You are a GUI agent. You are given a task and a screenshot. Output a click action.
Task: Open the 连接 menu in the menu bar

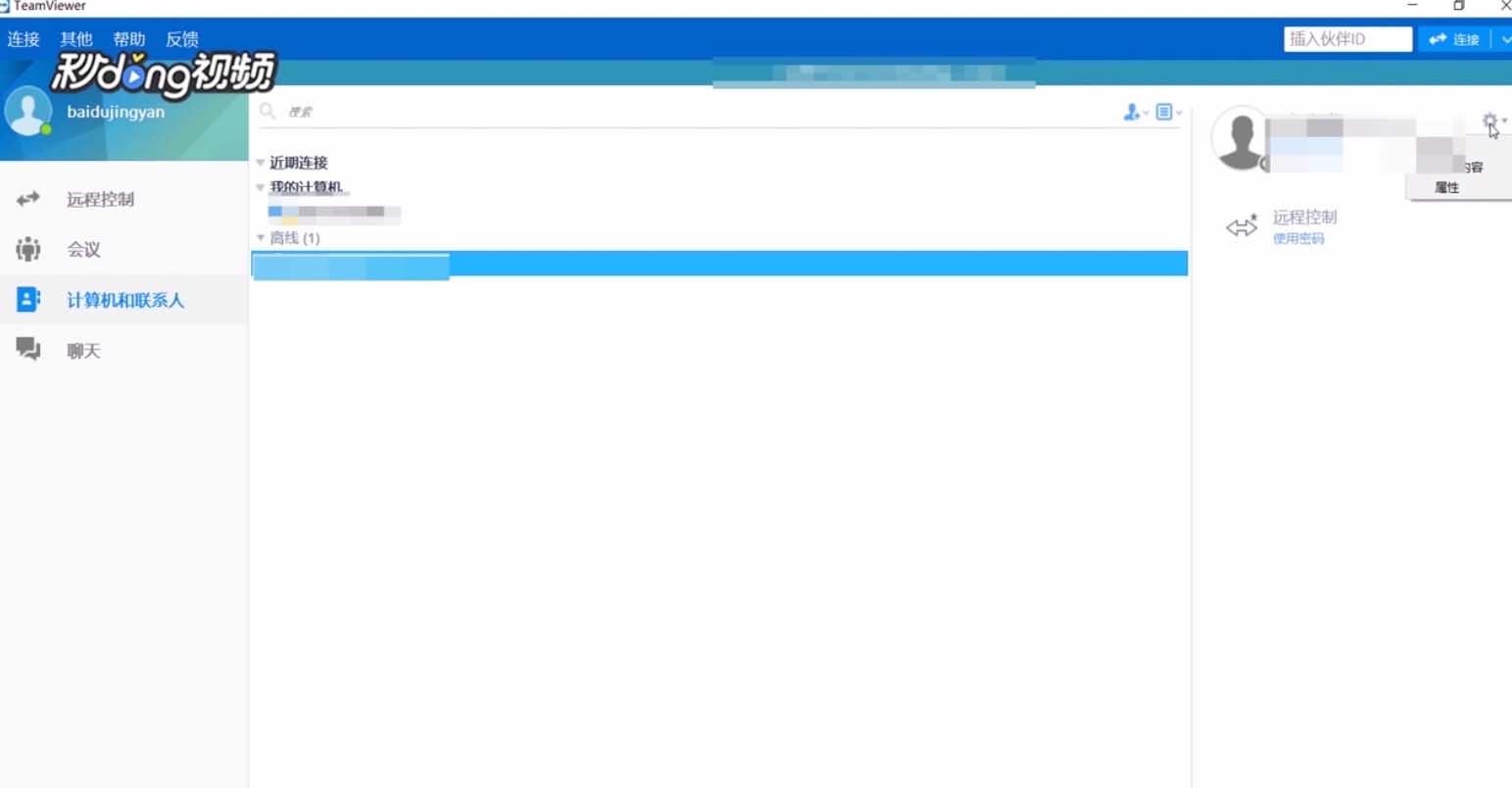pyautogui.click(x=24, y=39)
